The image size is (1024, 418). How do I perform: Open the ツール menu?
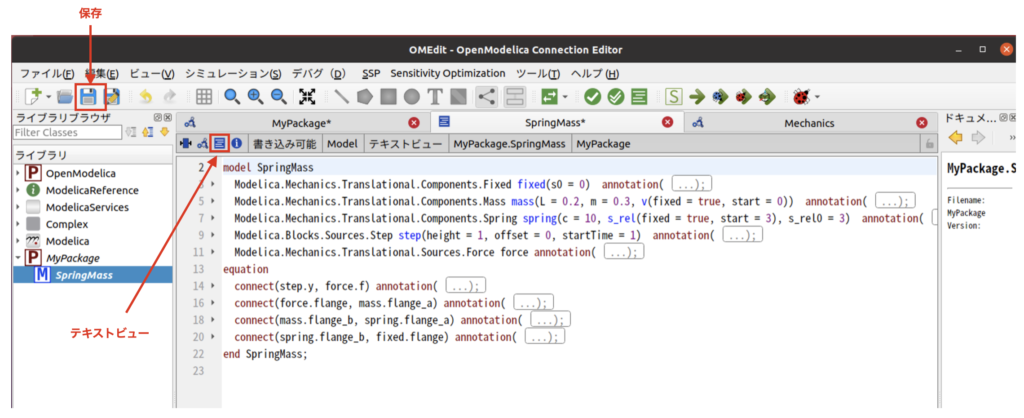coord(538,73)
